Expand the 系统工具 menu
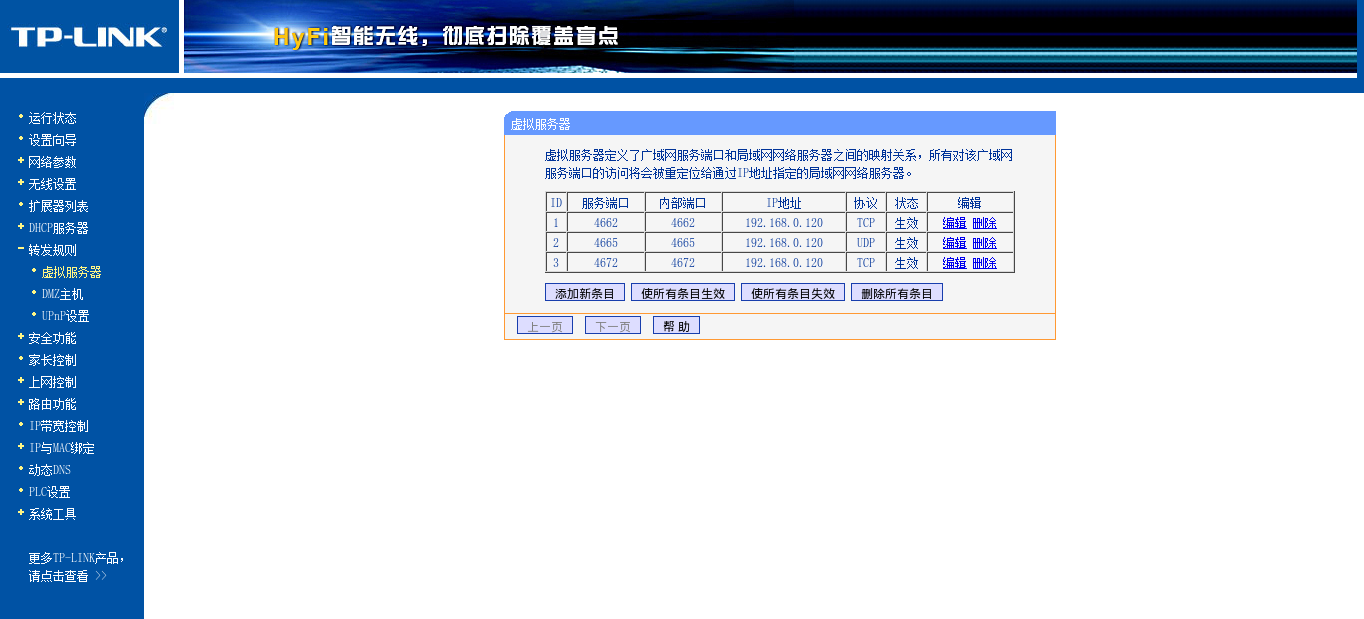Screen dimensions: 1364x619 coord(52,514)
